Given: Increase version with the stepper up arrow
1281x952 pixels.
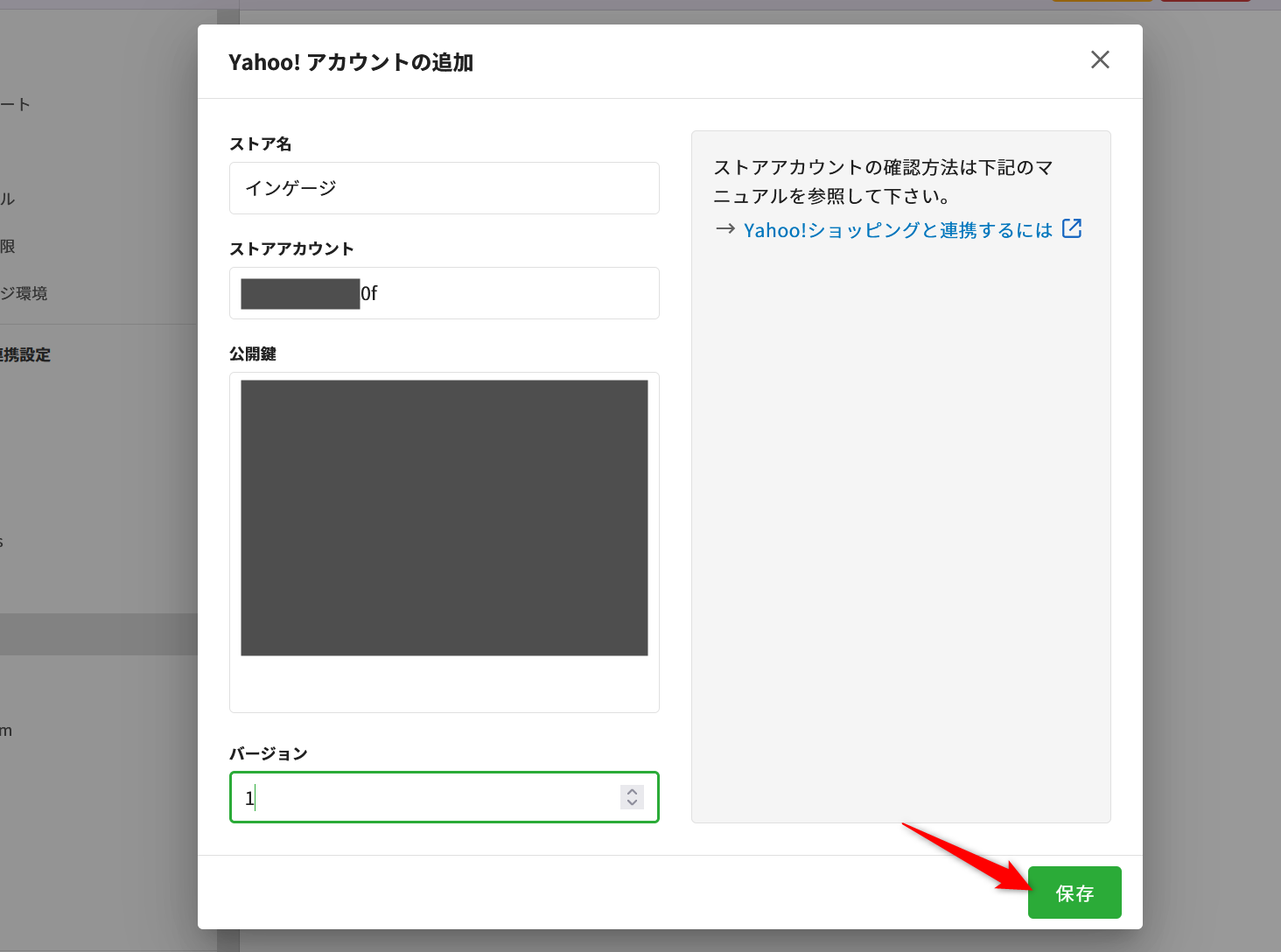Looking at the screenshot, I should [632, 791].
